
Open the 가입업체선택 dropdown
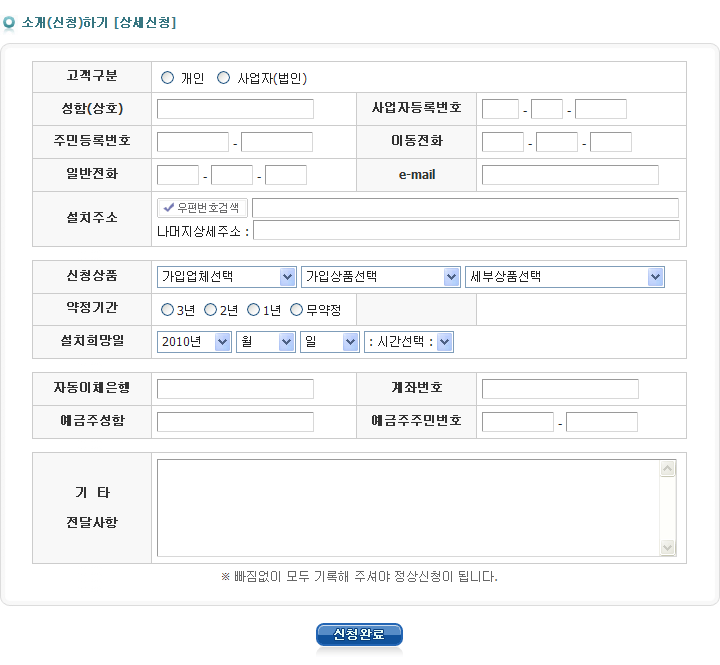(226, 277)
